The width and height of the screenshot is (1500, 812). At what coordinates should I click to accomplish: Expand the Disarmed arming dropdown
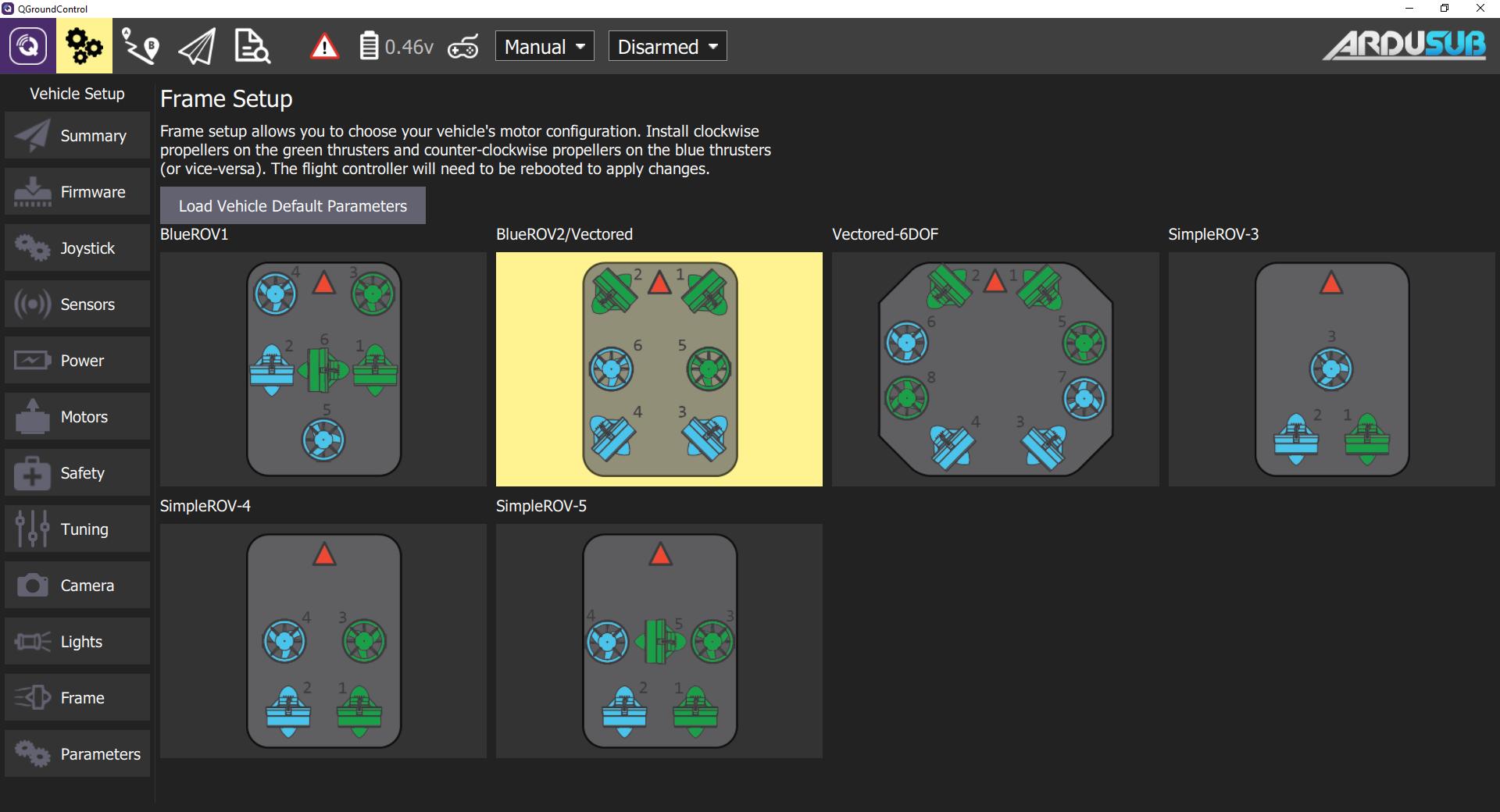point(667,46)
